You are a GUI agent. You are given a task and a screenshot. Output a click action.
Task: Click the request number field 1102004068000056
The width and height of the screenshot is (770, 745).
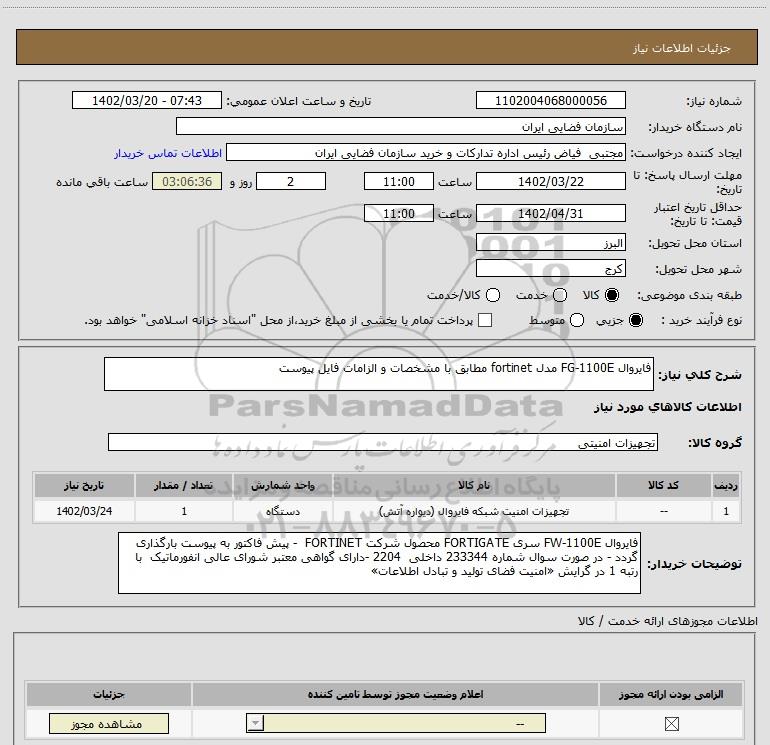550,100
